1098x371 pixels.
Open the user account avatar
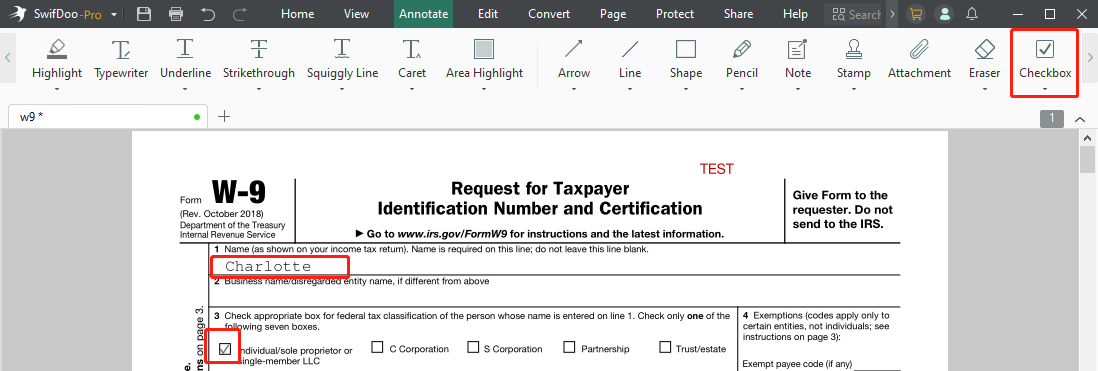(x=945, y=14)
